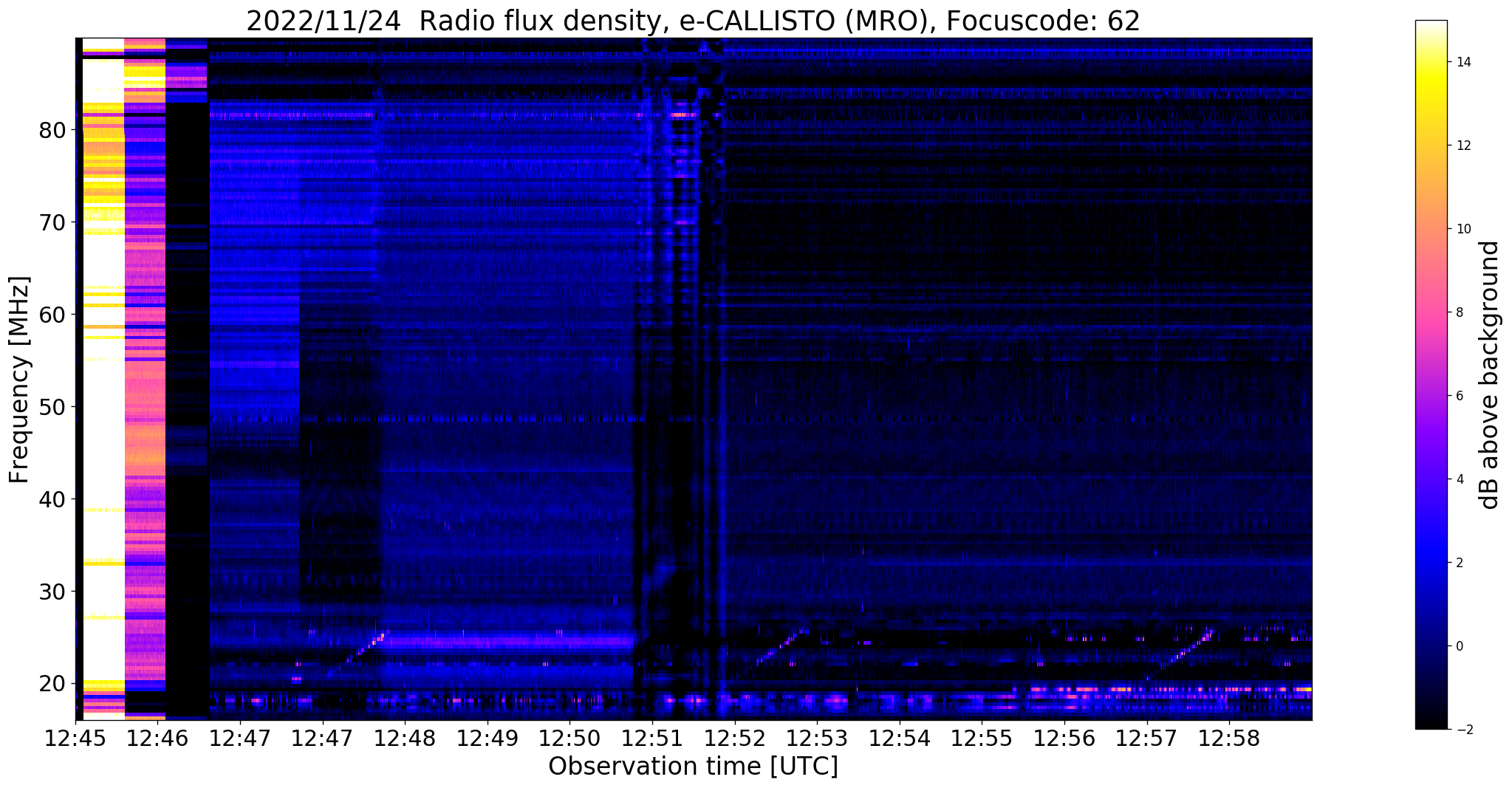
Task: Click the 60 MHz frequency tick label
Action: [x=52, y=315]
